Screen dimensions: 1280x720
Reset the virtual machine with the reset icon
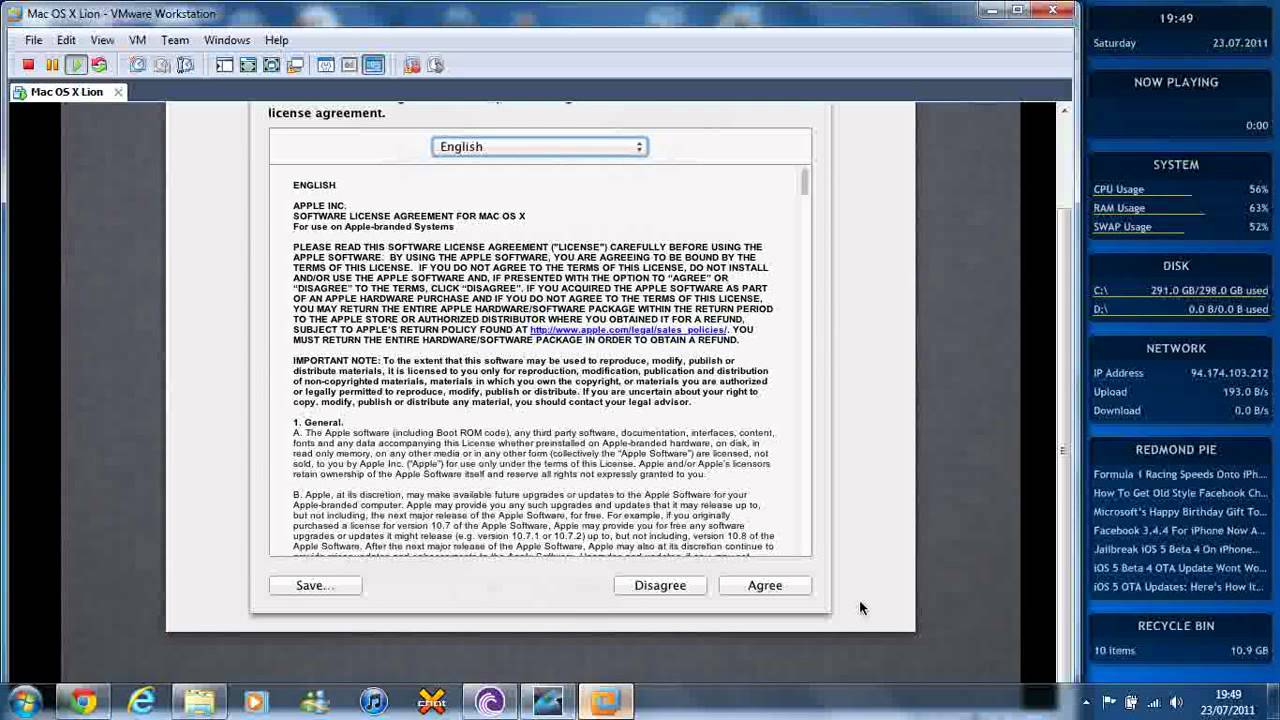tap(99, 65)
